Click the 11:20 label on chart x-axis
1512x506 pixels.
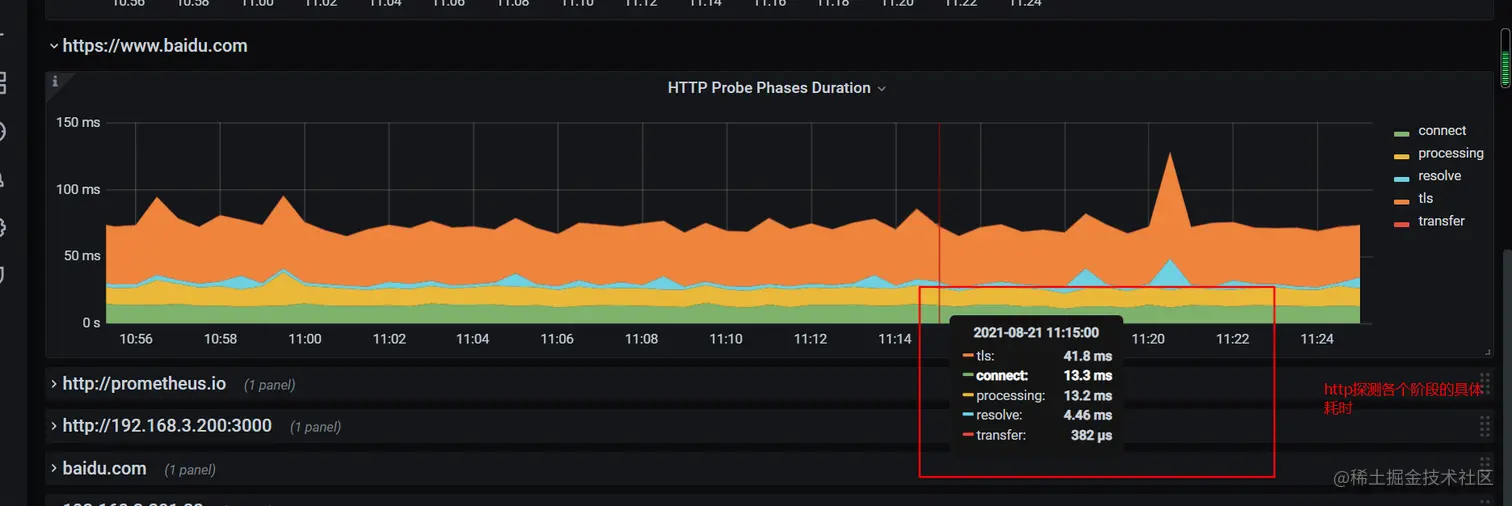[1148, 339]
